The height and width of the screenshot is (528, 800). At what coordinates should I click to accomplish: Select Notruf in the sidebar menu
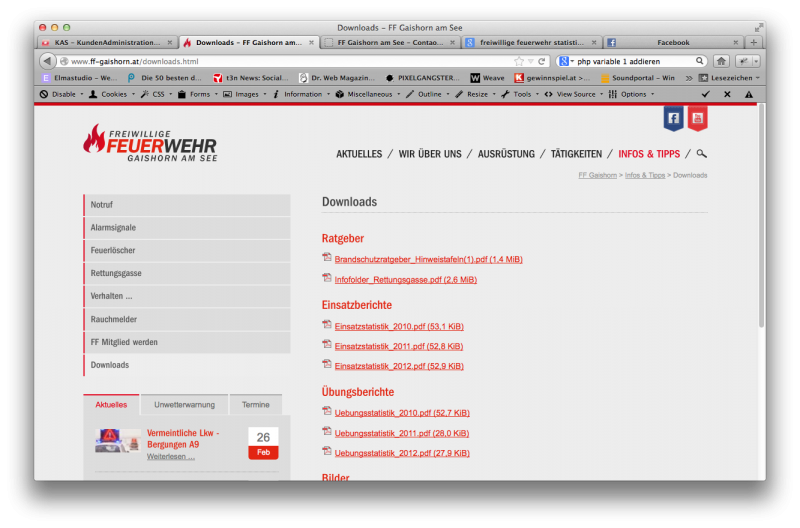[x=187, y=205]
